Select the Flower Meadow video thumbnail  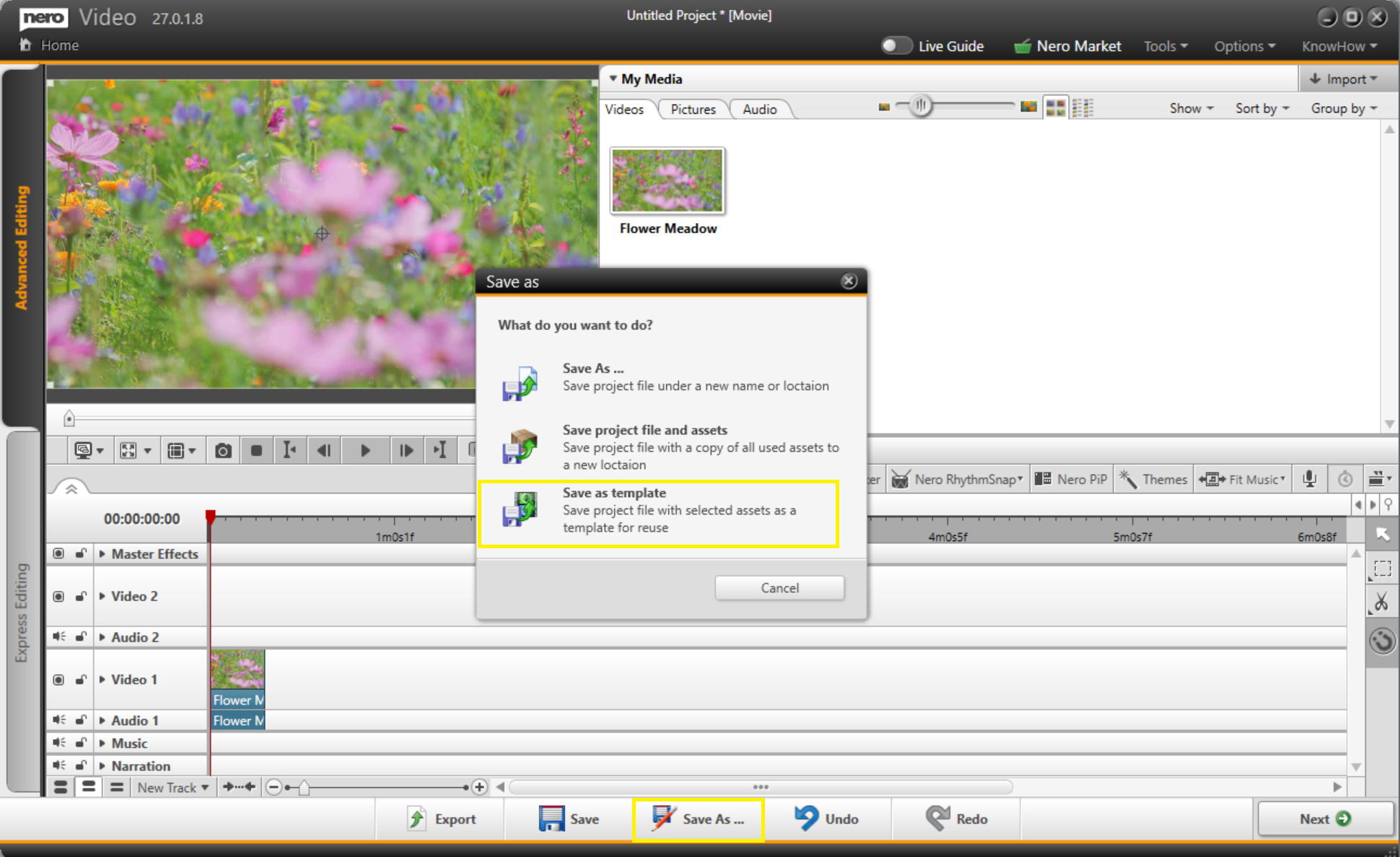pyautogui.click(x=667, y=180)
